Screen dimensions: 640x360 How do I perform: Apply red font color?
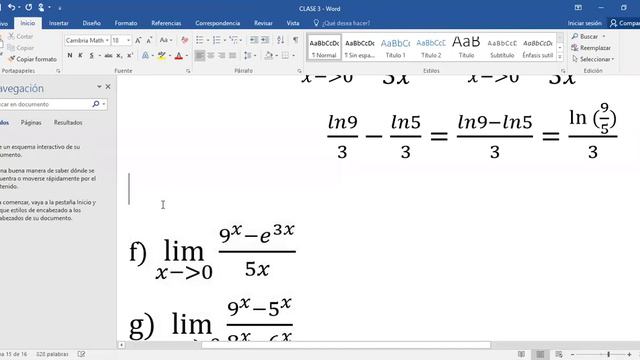[178, 55]
